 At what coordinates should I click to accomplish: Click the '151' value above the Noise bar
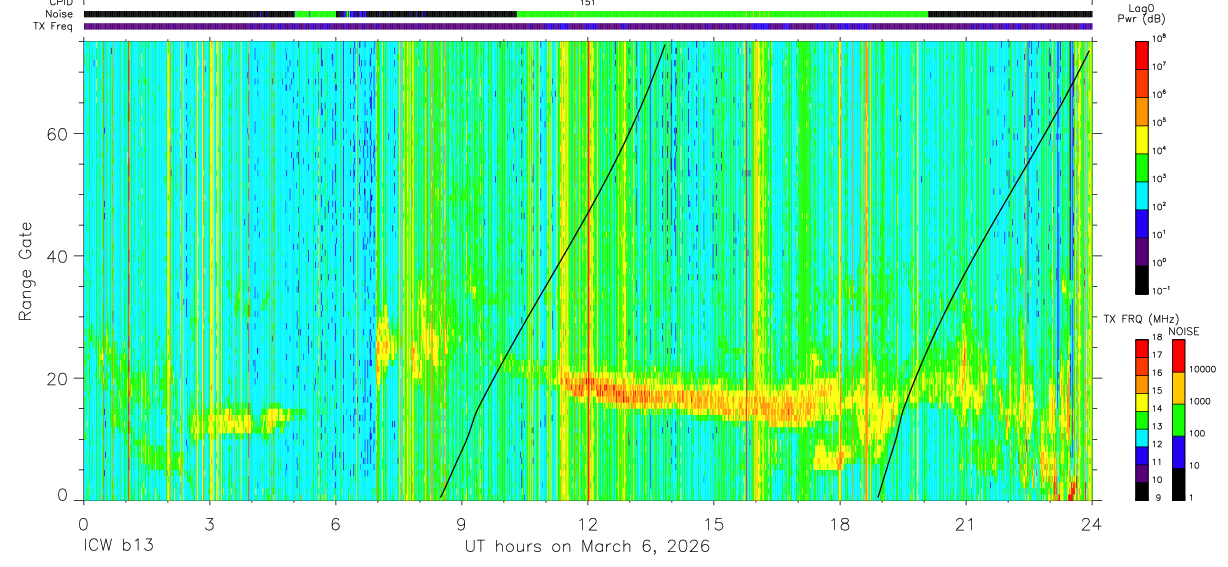click(587, 3)
